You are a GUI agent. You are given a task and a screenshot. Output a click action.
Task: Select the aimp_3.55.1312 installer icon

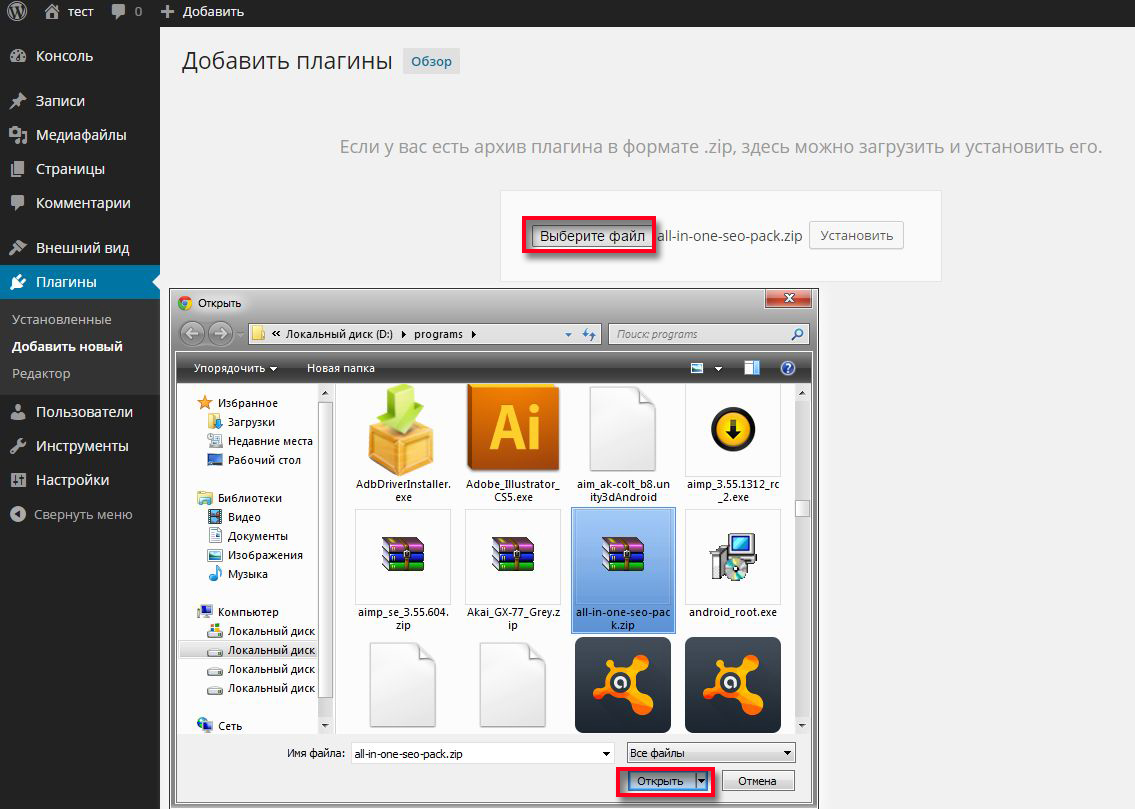coord(732,431)
